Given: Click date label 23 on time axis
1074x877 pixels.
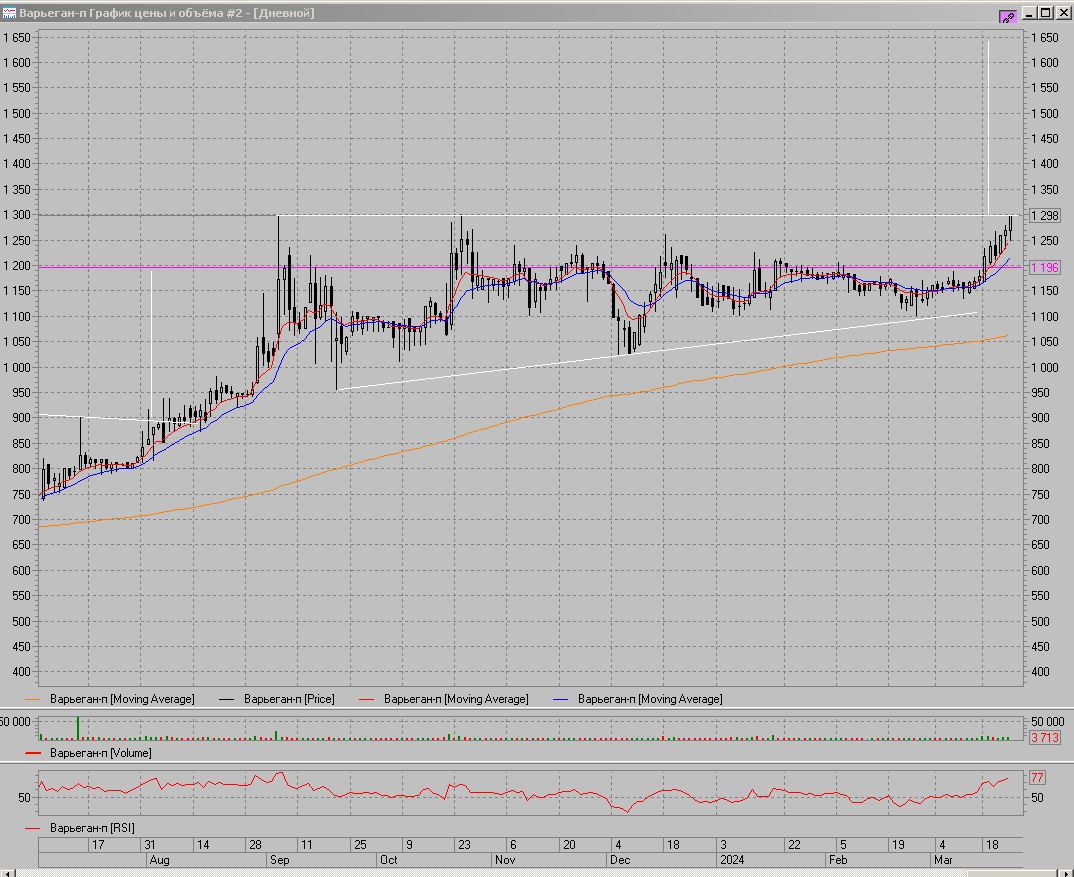Looking at the screenshot, I should pyautogui.click(x=464, y=845).
